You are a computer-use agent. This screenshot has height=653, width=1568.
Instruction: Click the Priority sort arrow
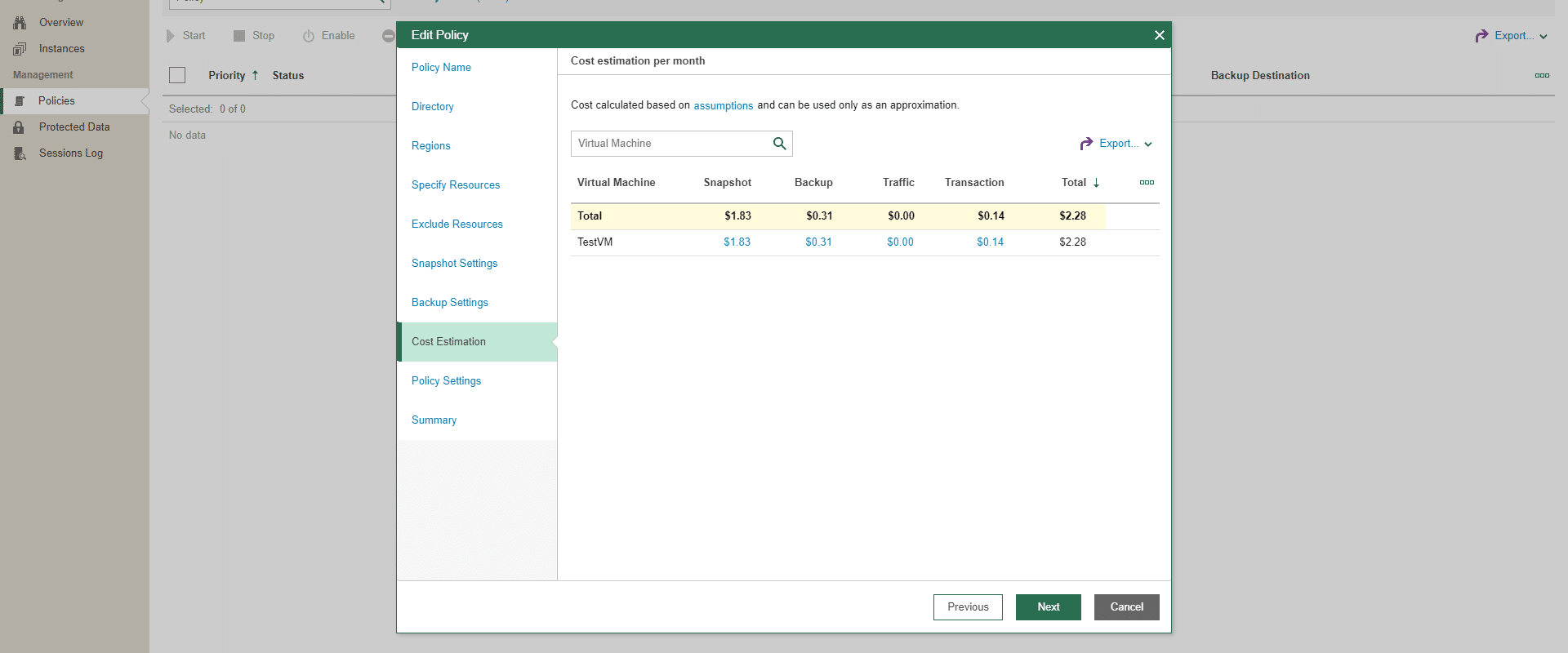coord(255,75)
